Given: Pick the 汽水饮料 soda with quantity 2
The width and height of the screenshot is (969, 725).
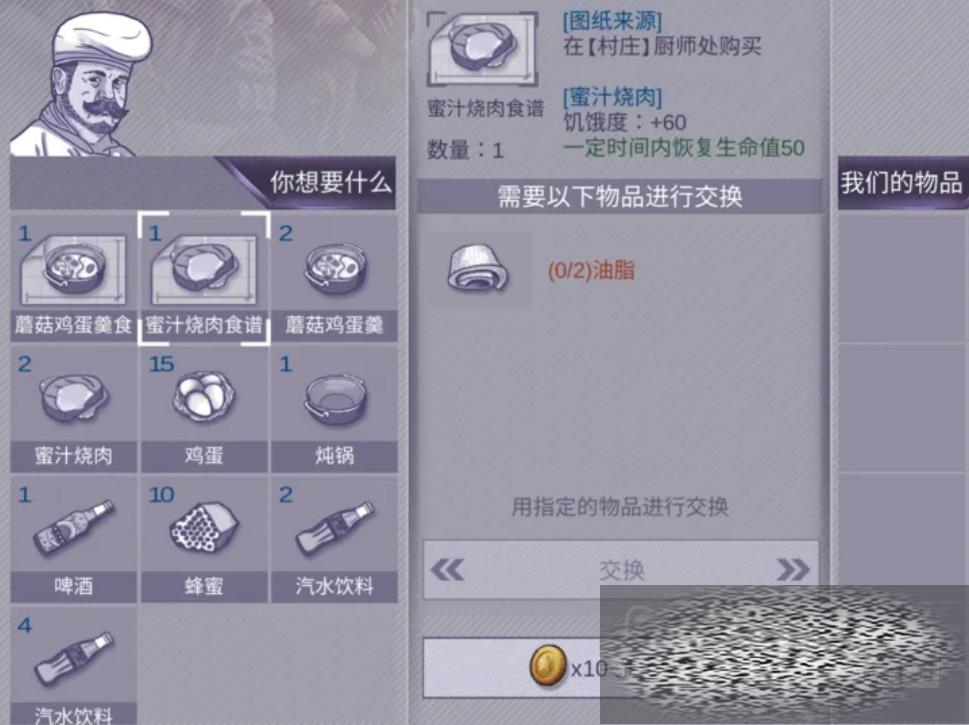Looking at the screenshot, I should pos(334,540).
